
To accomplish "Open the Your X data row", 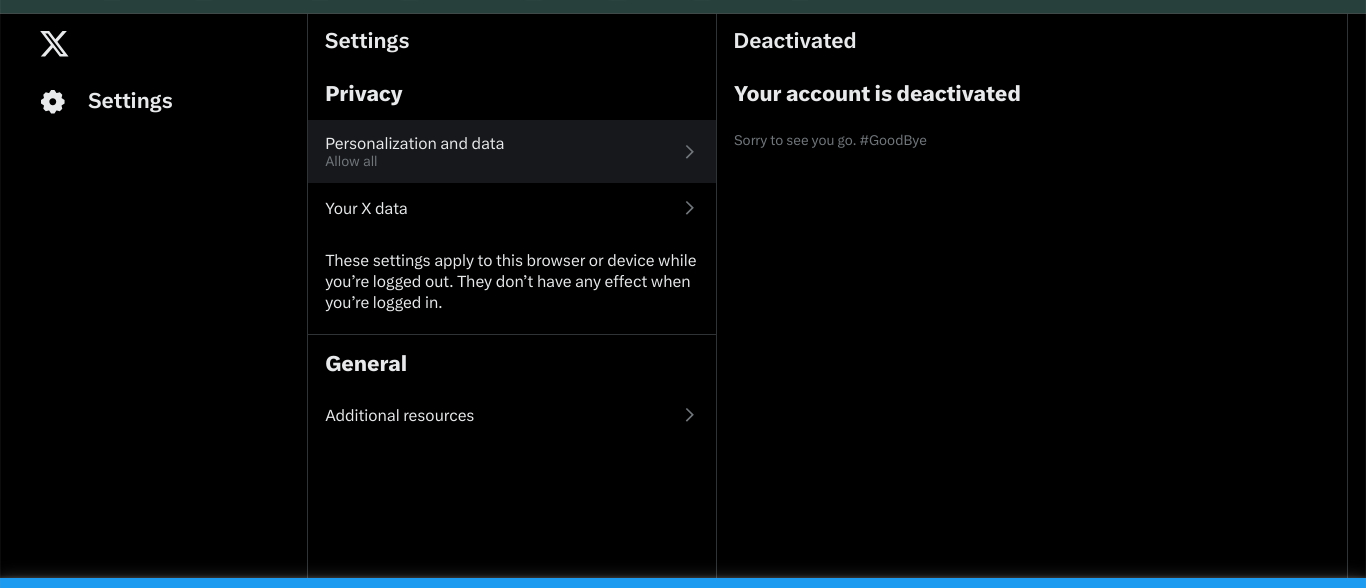I will (366, 209).
